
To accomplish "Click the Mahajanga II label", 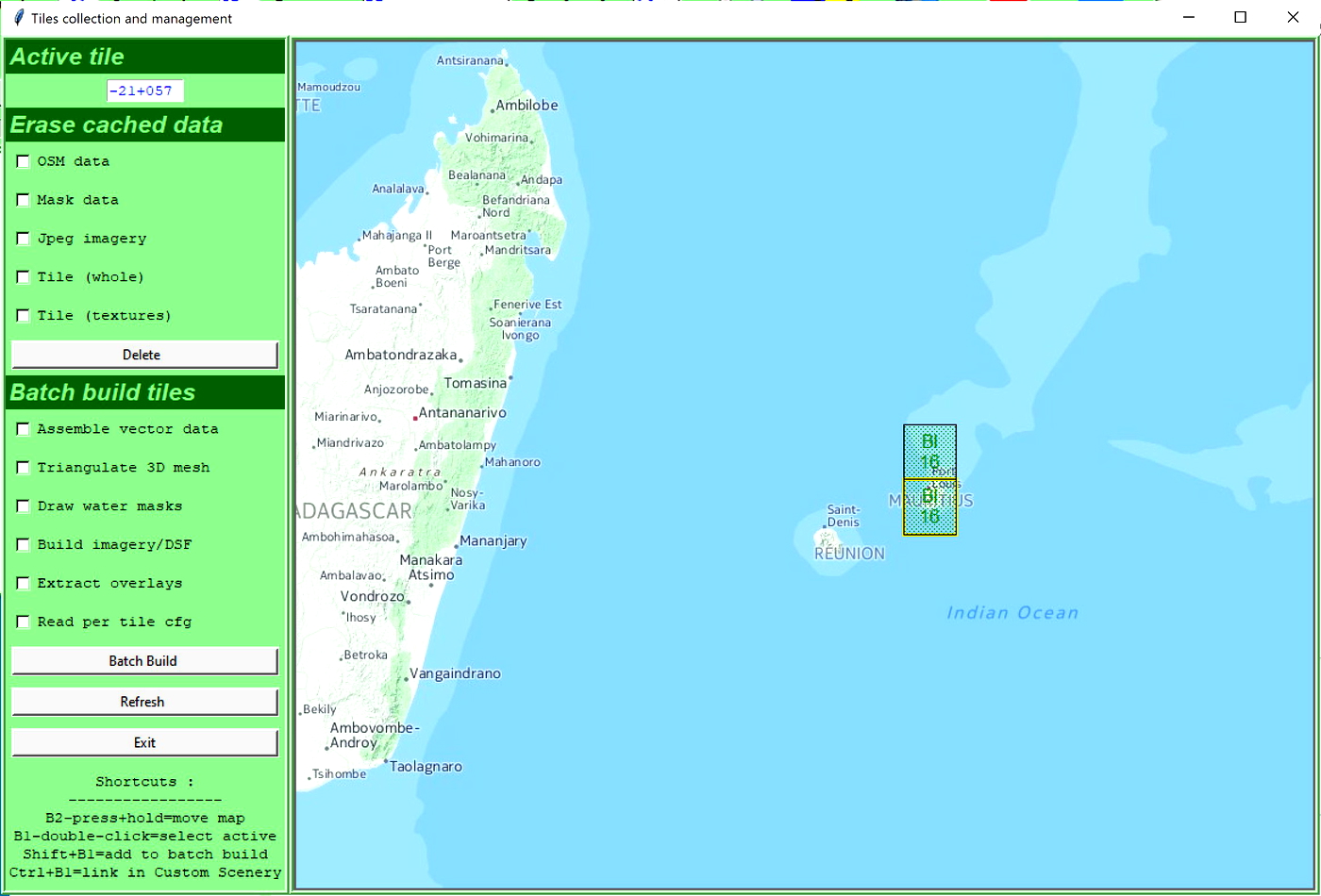I will click(397, 235).
